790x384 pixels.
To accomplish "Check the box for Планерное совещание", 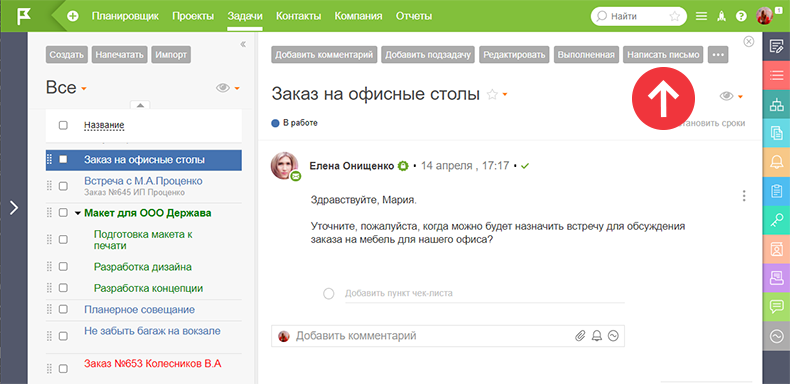I will point(63,309).
